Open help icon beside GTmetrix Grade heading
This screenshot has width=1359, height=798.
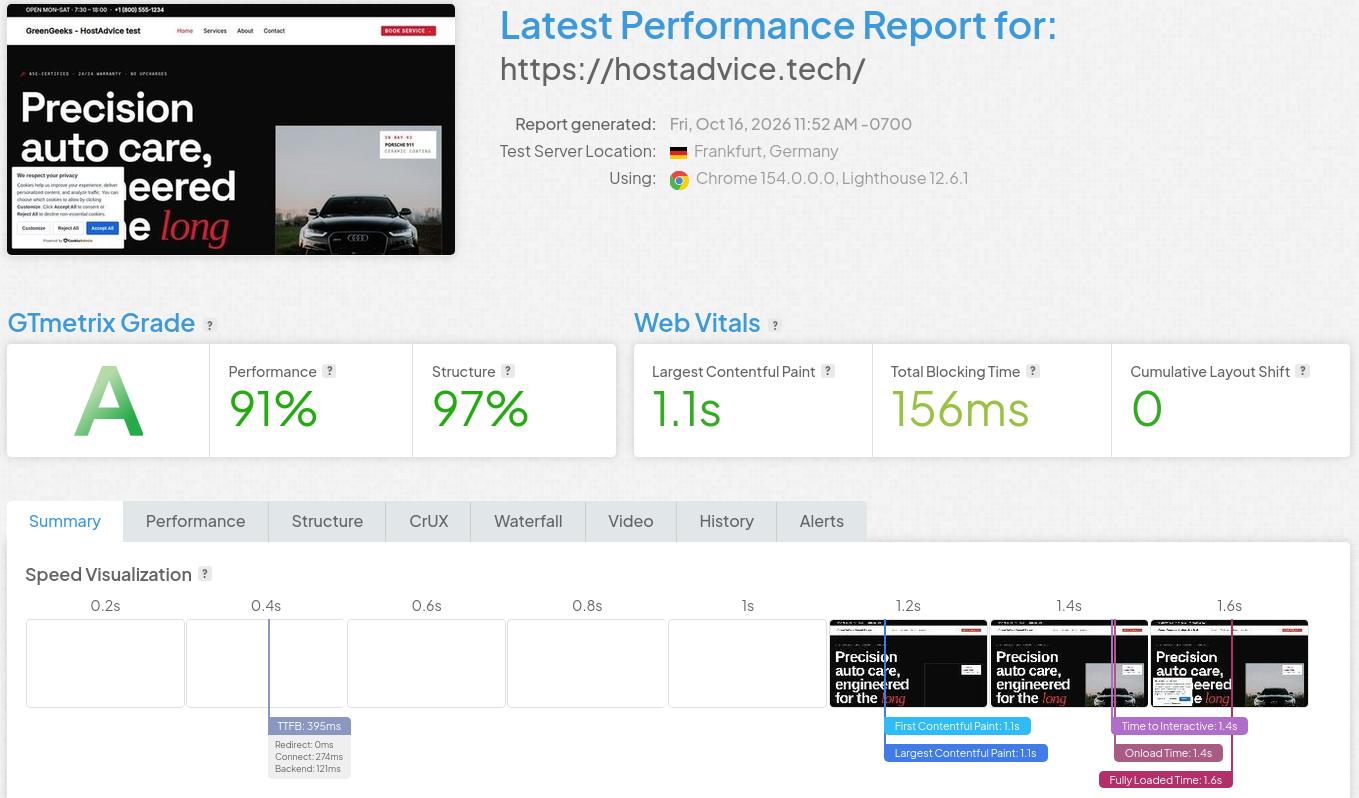pos(210,325)
